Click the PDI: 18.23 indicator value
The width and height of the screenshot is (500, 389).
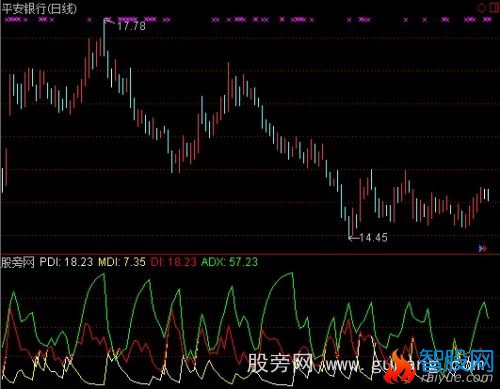coord(66,262)
